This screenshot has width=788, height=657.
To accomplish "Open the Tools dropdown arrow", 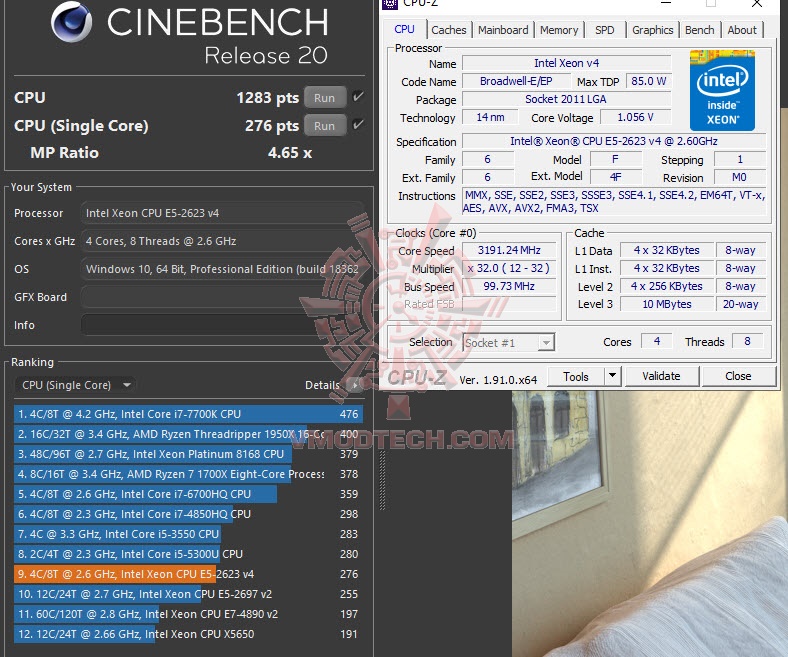I will [x=613, y=376].
